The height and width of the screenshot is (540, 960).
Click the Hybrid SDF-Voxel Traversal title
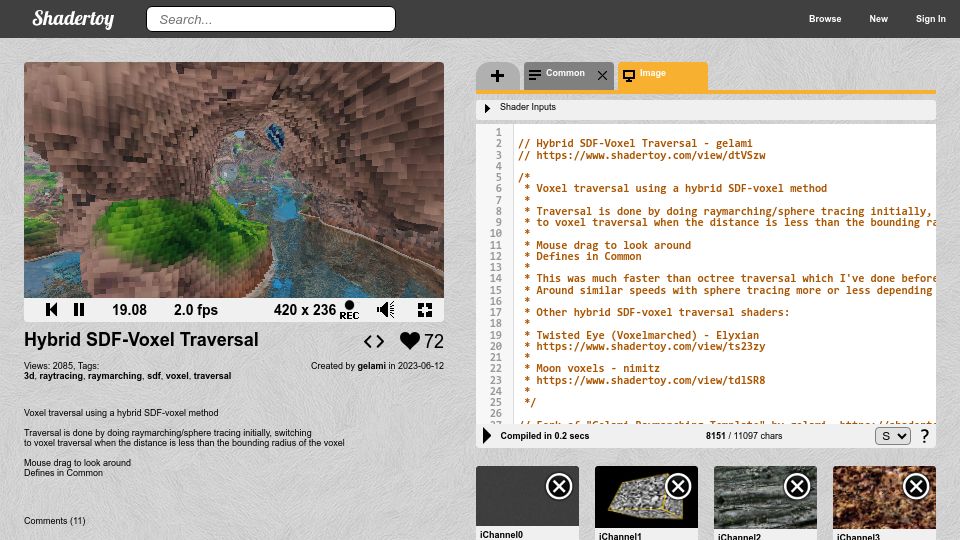click(141, 340)
